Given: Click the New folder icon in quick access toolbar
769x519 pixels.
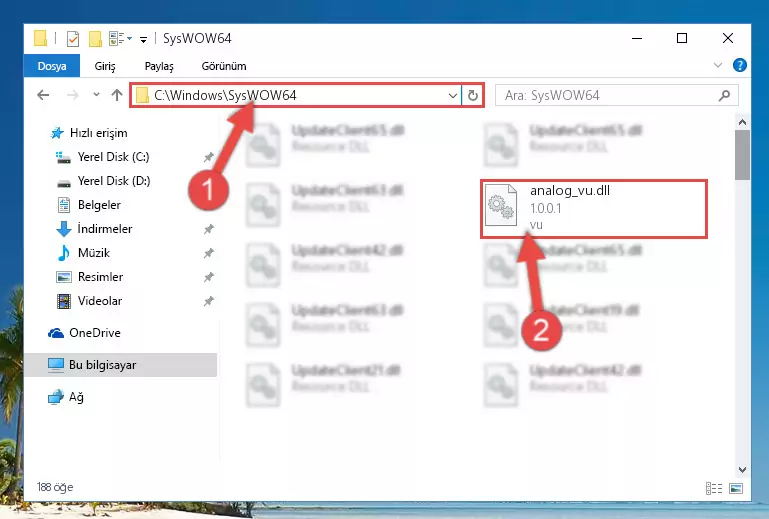Looking at the screenshot, I should pyautogui.click(x=95, y=38).
